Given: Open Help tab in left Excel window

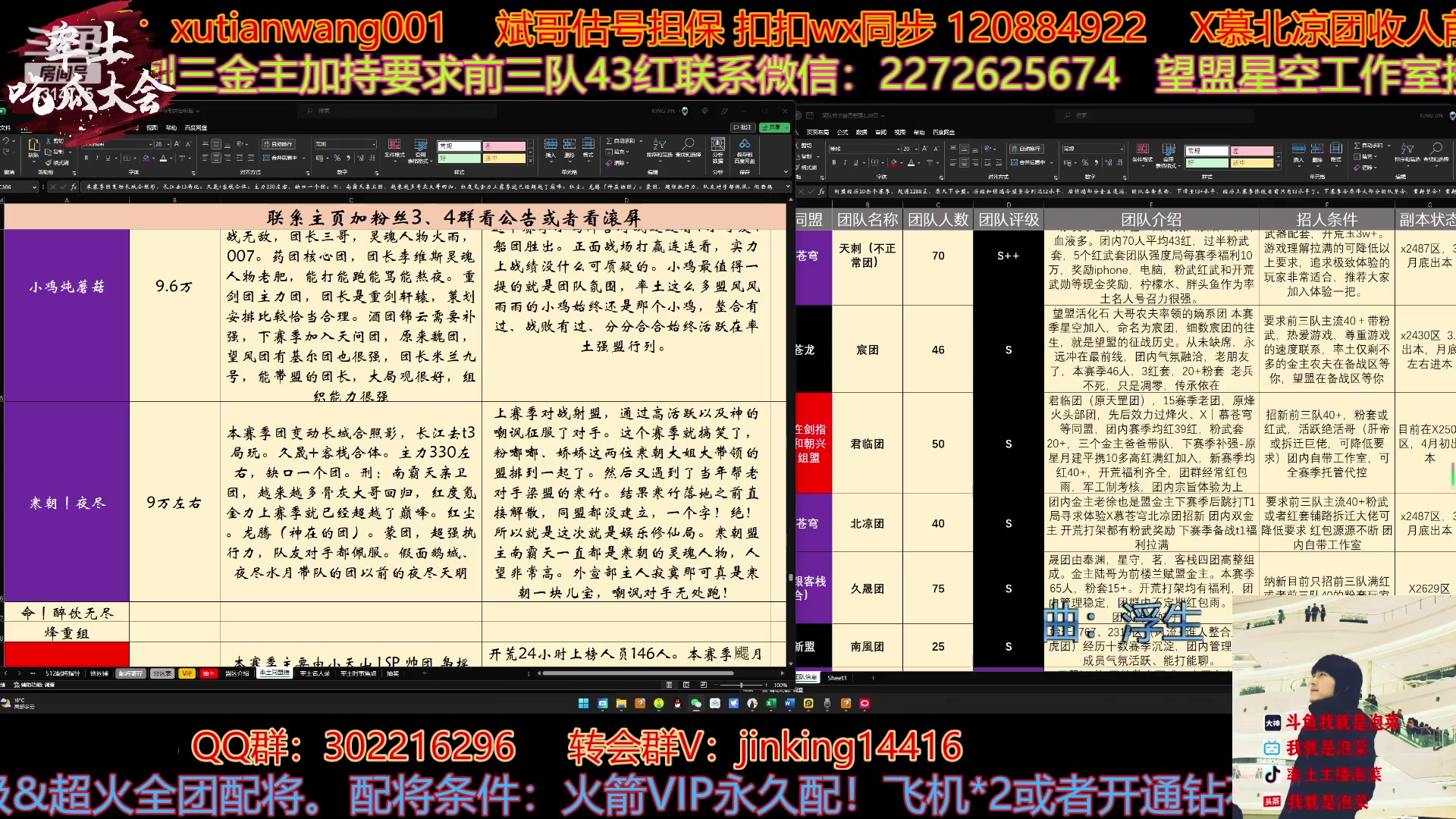Looking at the screenshot, I should [171, 127].
